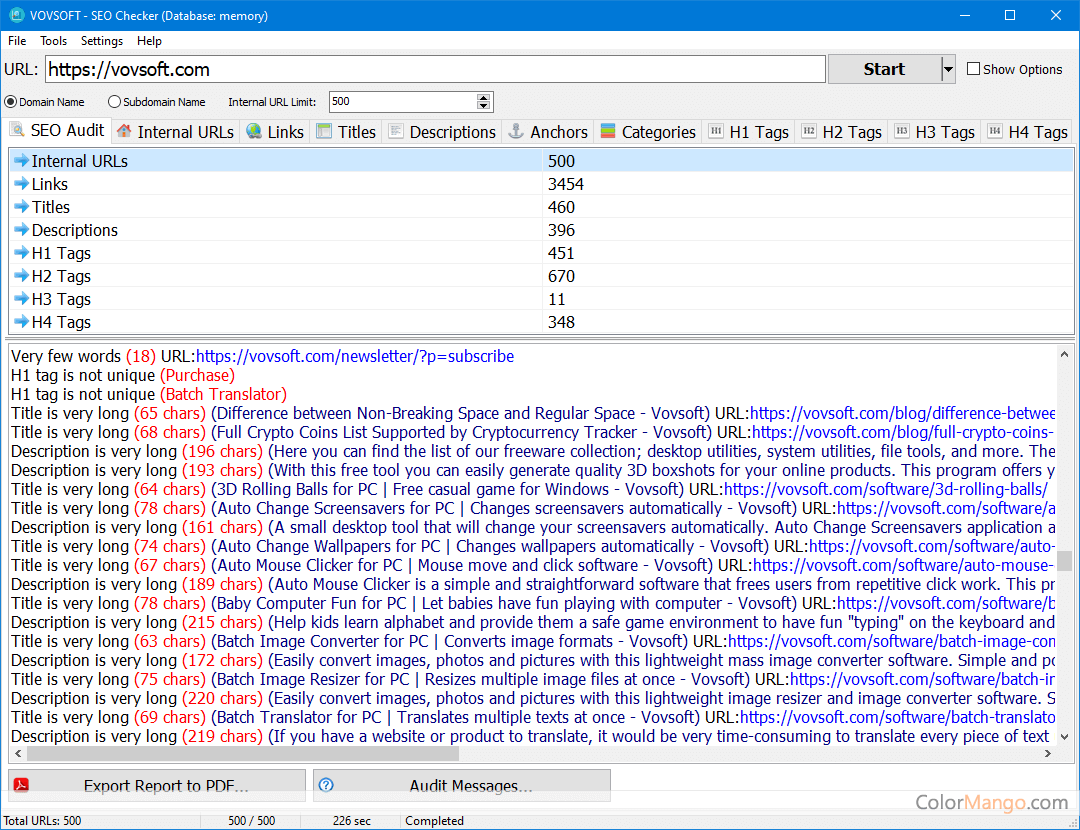Image resolution: width=1080 pixels, height=830 pixels.
Task: Select the Domain Name radio button
Action: pos(10,102)
